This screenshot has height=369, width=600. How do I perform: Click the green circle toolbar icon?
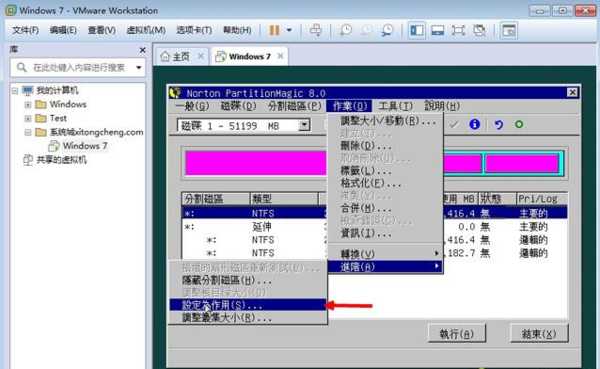coord(519,124)
